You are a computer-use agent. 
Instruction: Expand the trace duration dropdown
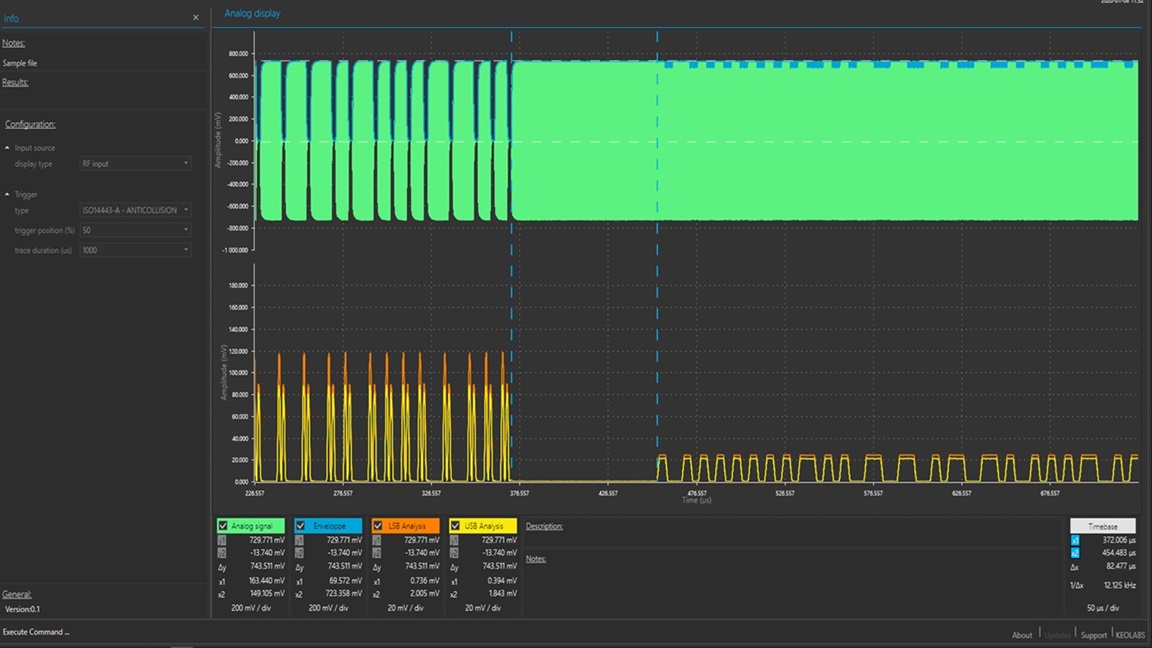[x=135, y=250]
